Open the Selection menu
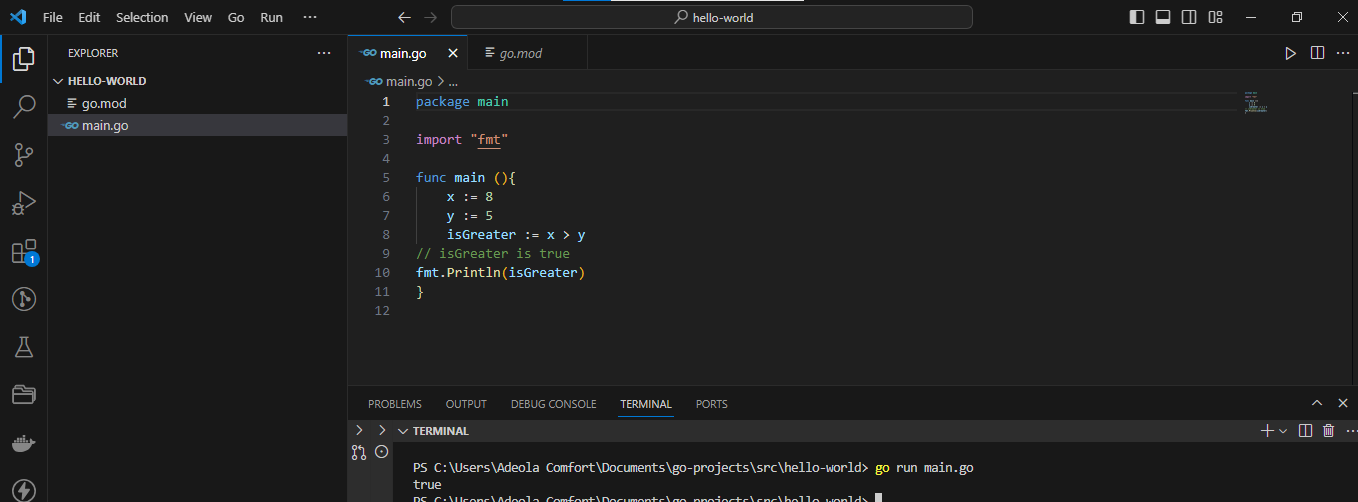Image resolution: width=1358 pixels, height=502 pixels. point(142,17)
